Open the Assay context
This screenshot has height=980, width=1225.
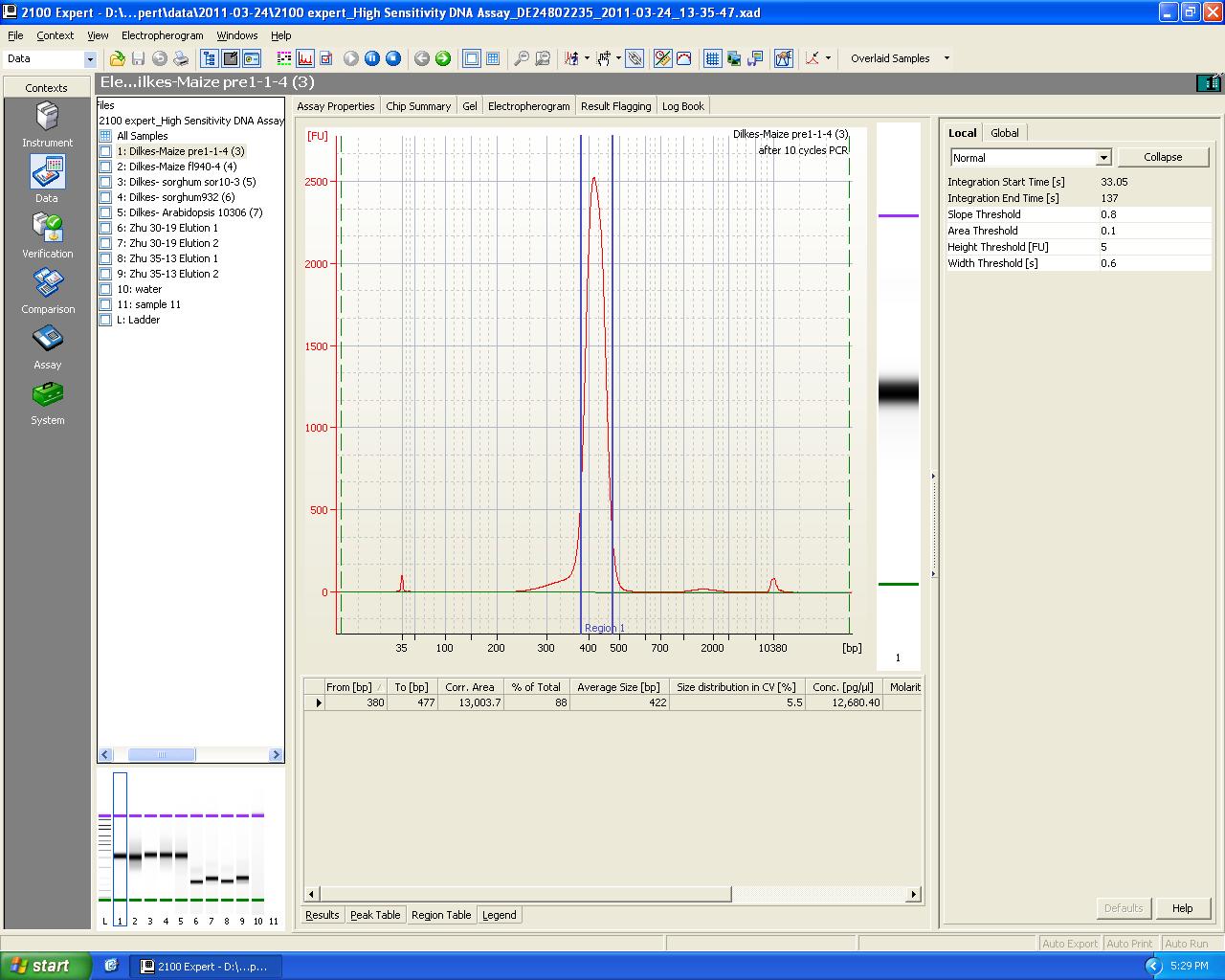click(47, 346)
